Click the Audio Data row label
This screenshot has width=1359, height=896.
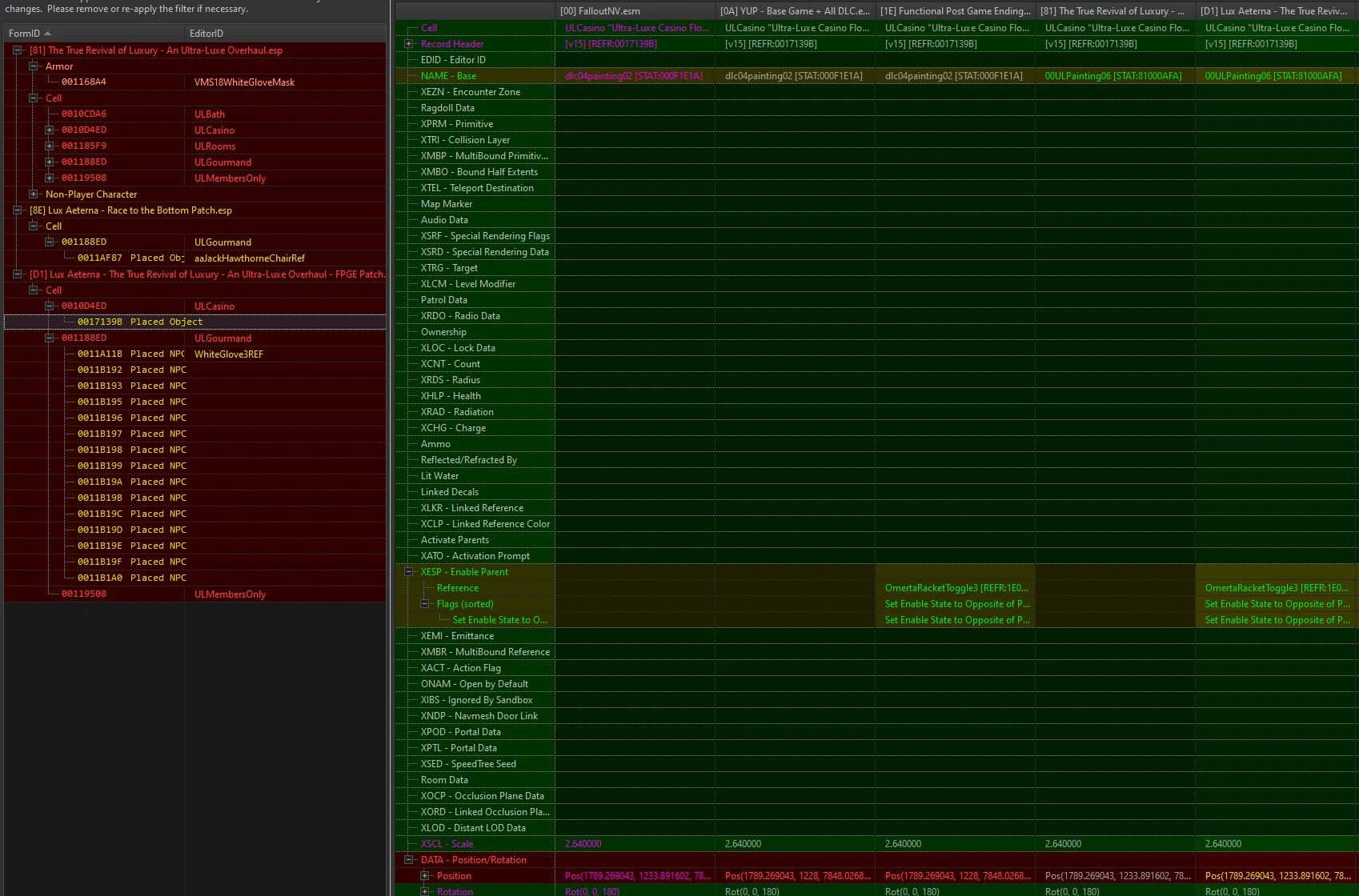444,220
